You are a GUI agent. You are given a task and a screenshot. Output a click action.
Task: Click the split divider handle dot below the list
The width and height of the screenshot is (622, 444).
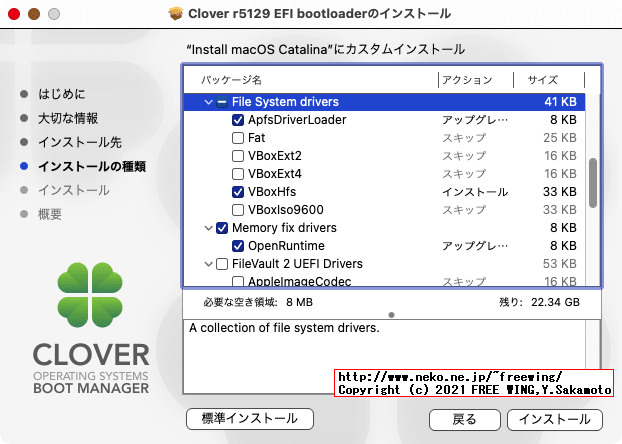(392, 315)
